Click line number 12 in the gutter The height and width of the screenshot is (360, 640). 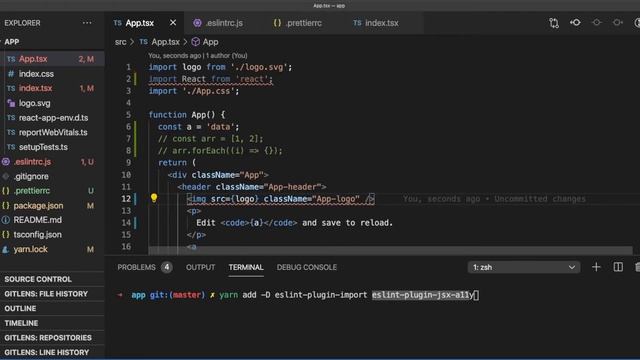coord(126,199)
